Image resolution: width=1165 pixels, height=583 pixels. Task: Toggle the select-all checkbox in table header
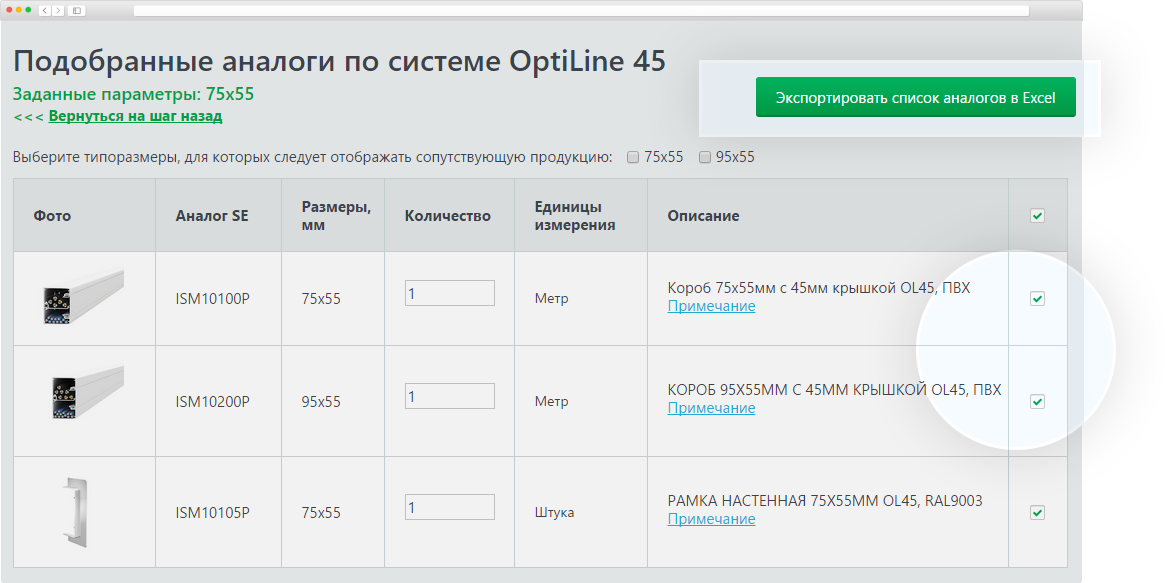pyautogui.click(x=1037, y=215)
